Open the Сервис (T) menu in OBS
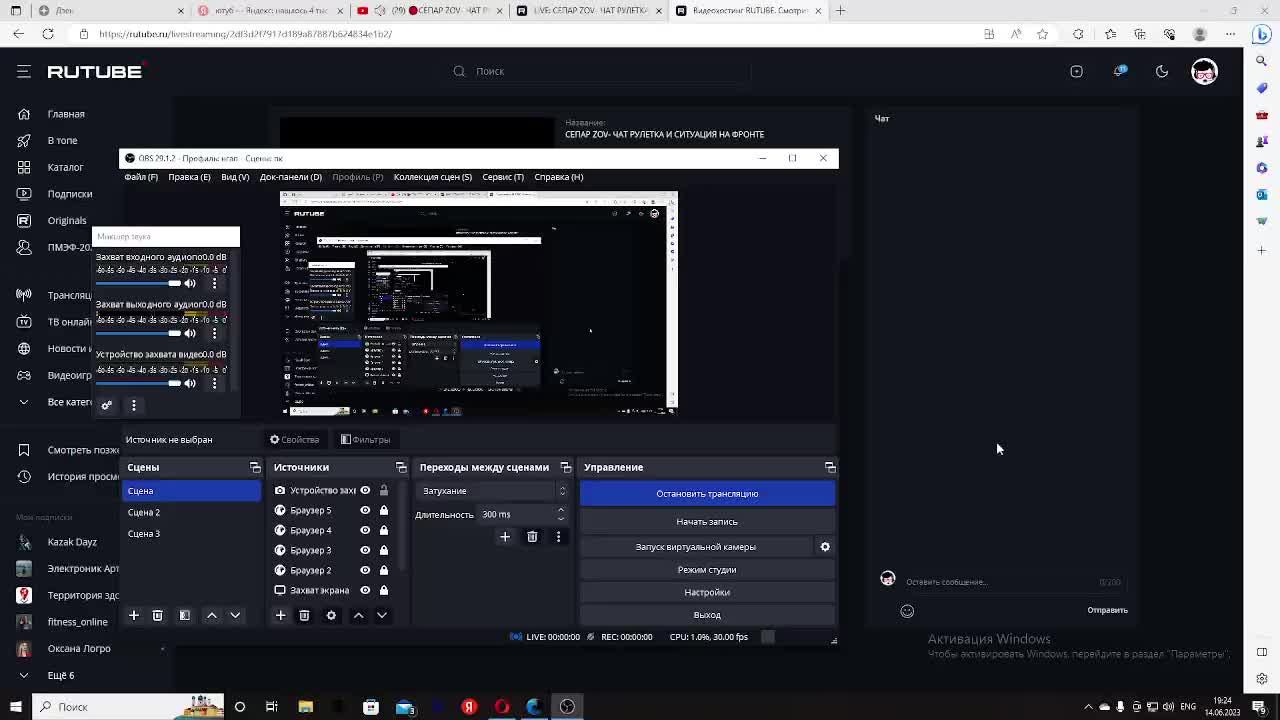 (503, 177)
